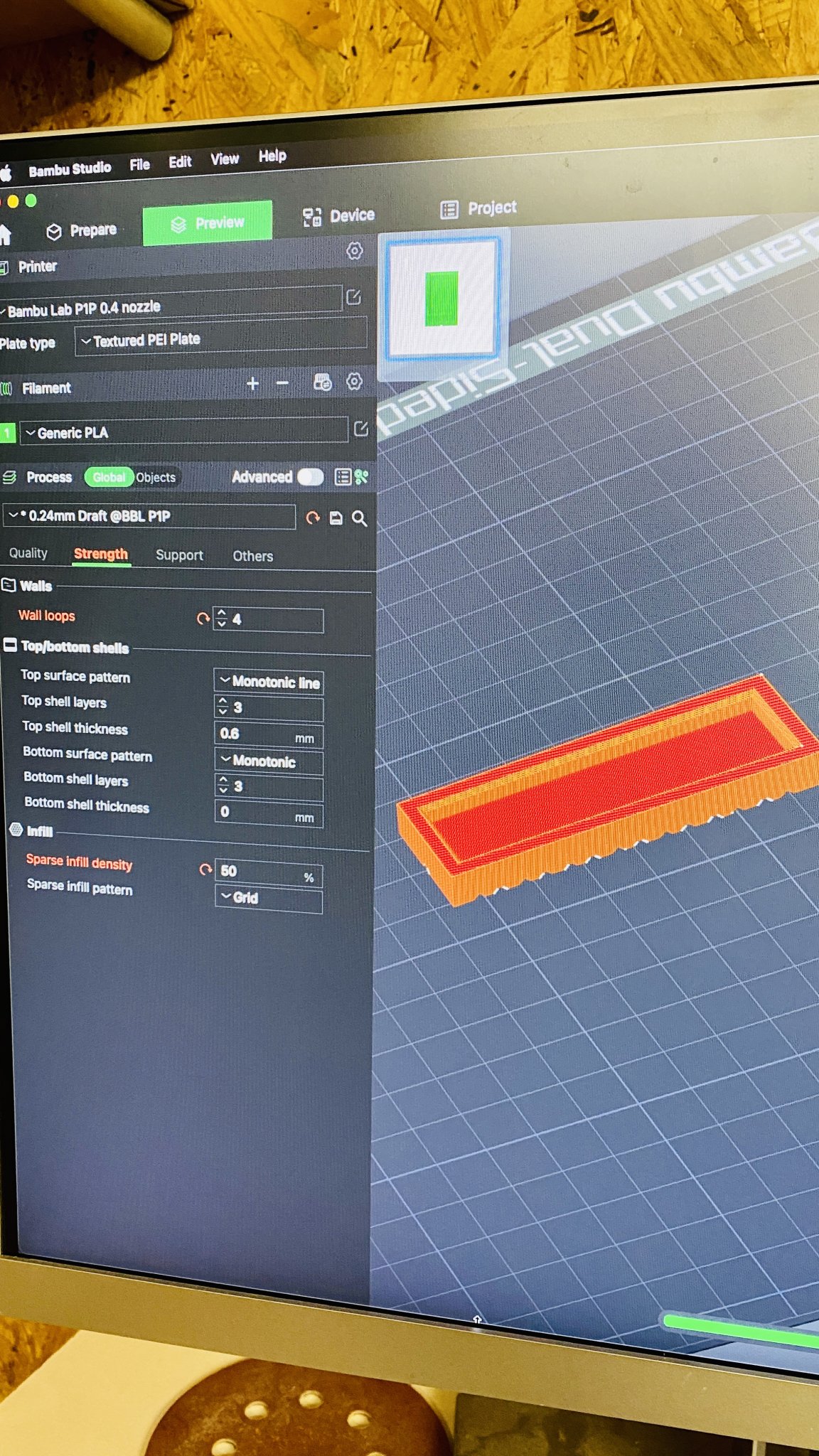Save the process preset icon
Viewport: 819px width, 1456px height.
tap(336, 518)
